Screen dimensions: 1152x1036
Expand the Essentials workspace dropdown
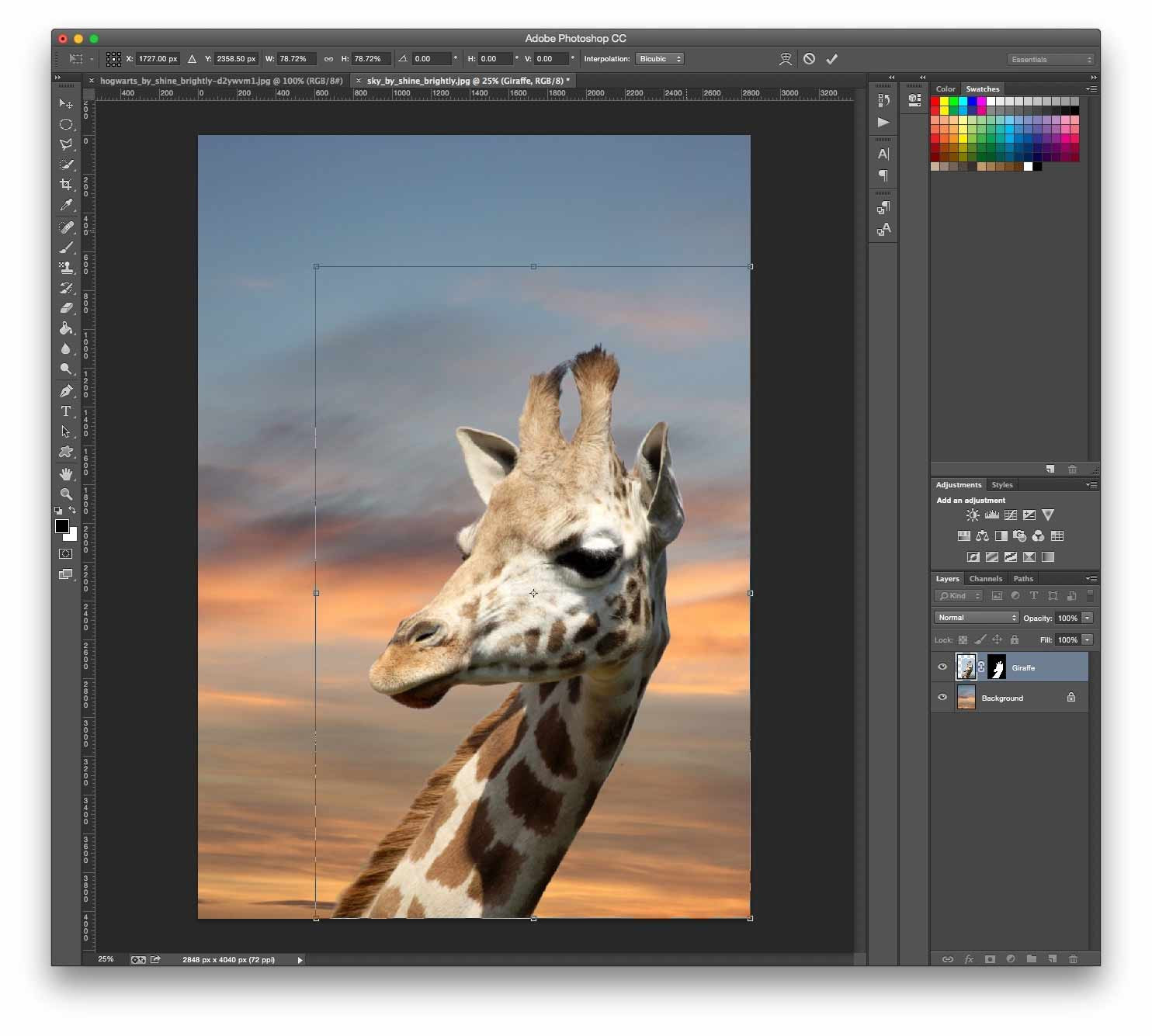click(1050, 60)
